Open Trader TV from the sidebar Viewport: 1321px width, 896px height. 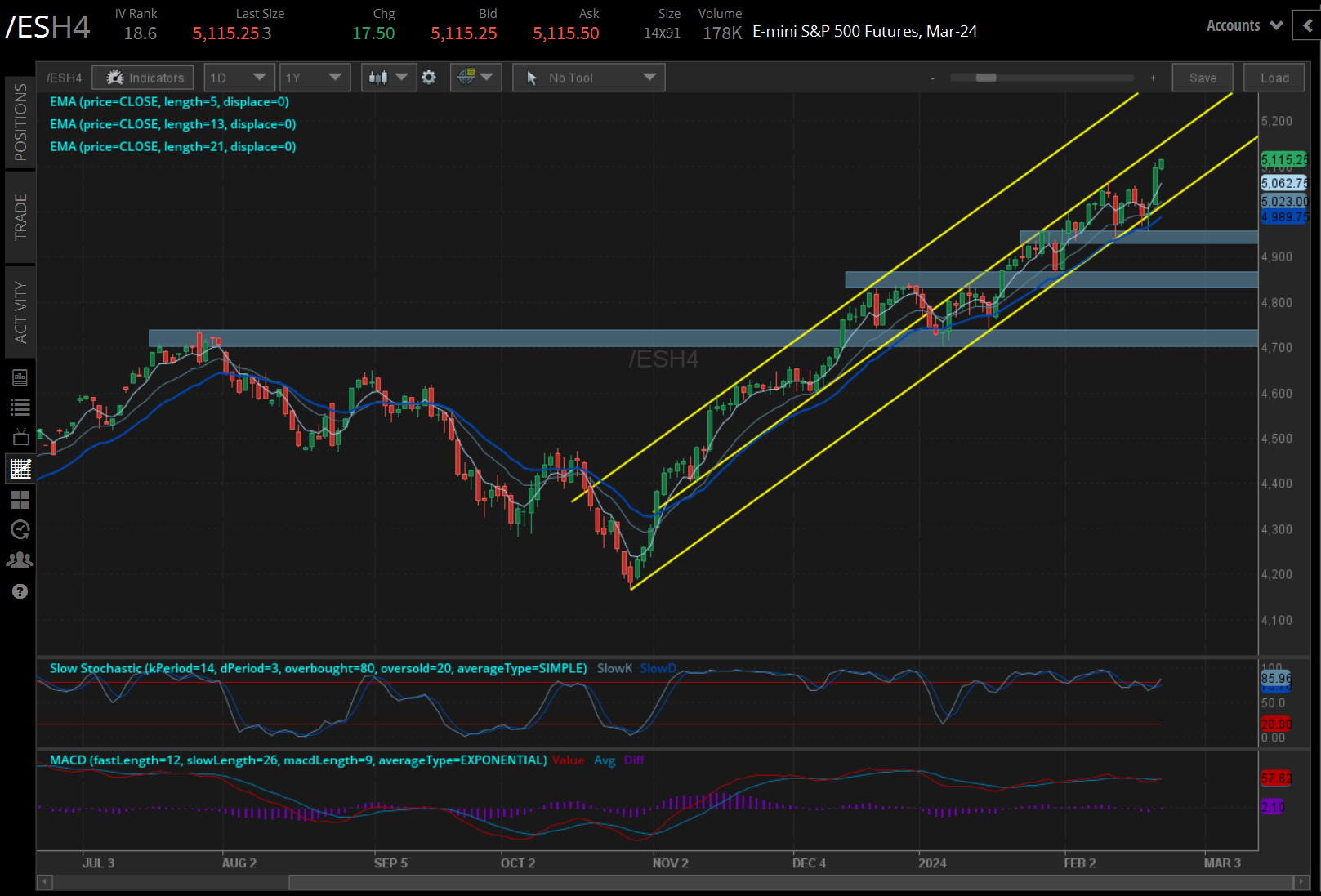pos(20,436)
